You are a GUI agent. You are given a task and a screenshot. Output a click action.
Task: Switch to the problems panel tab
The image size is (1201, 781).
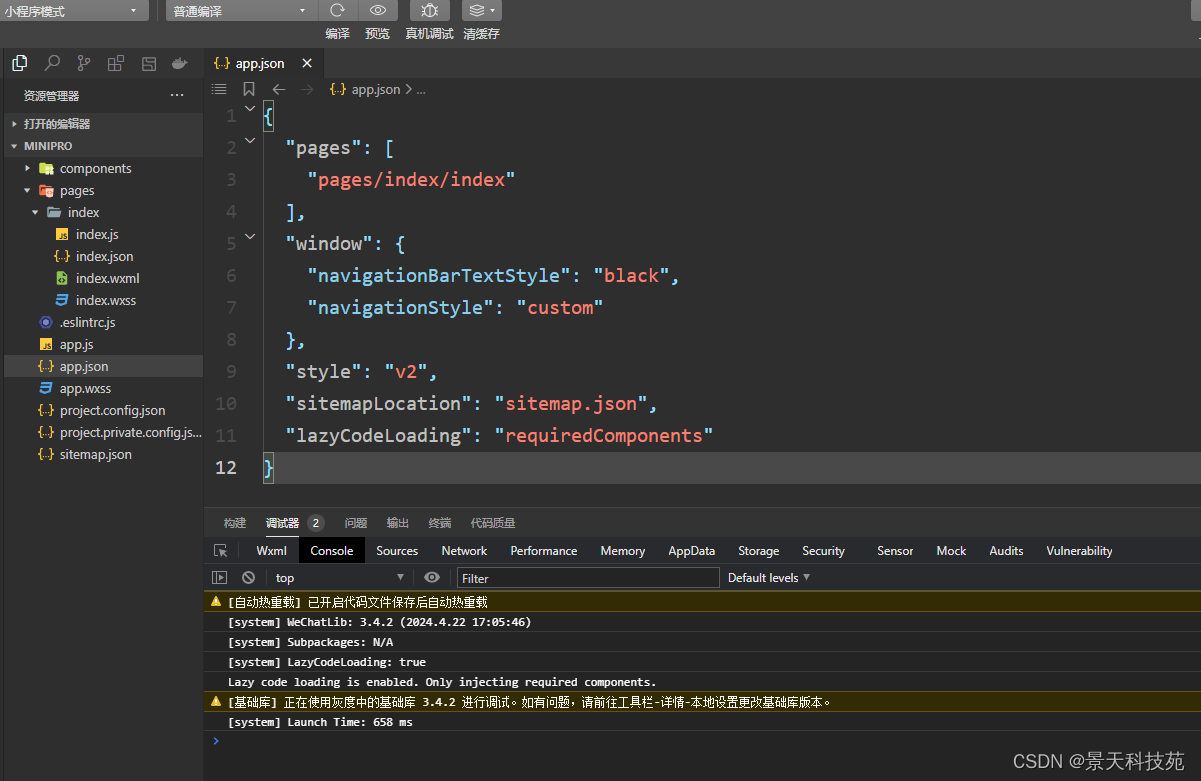click(356, 523)
